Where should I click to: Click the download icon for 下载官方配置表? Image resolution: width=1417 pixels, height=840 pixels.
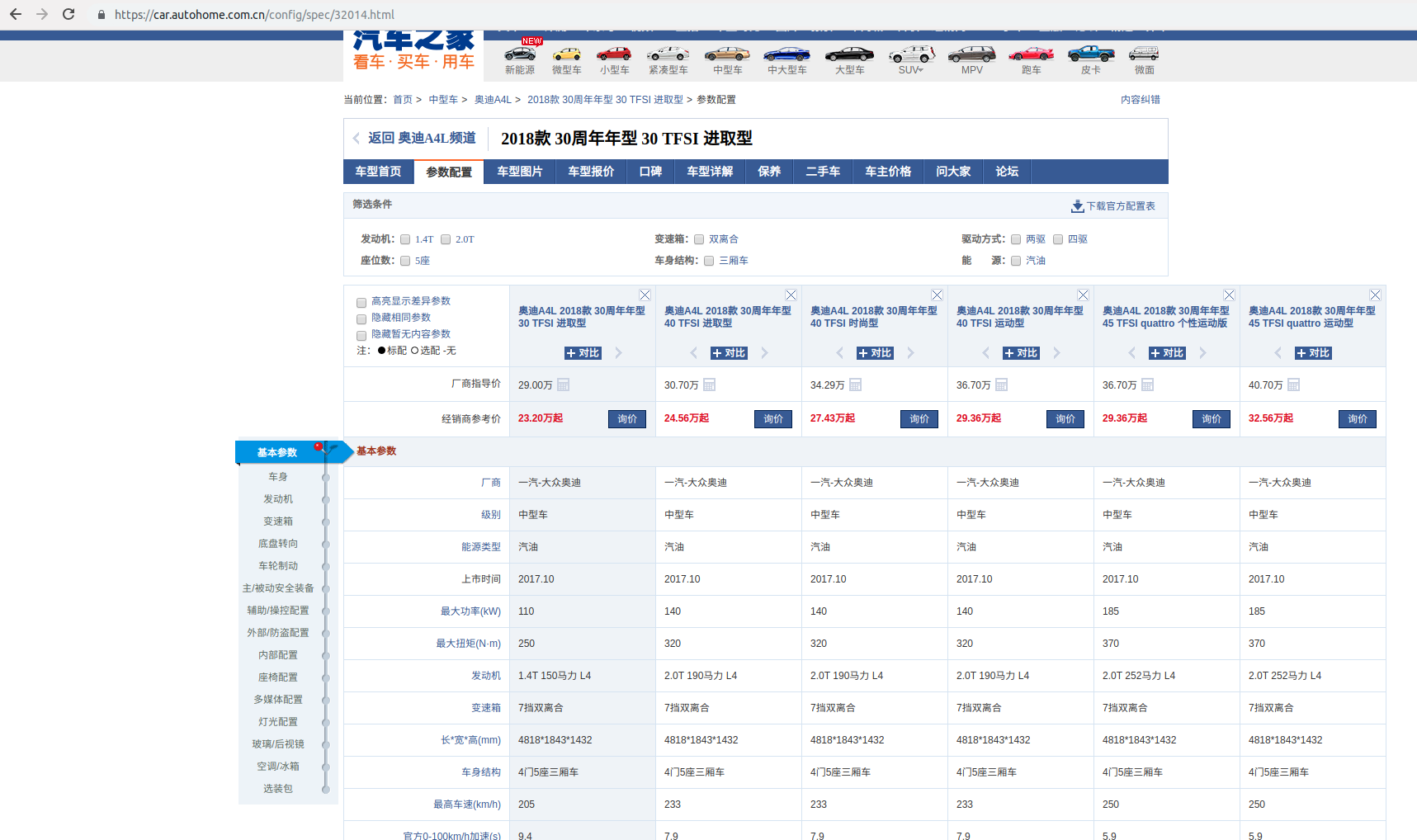(1077, 206)
